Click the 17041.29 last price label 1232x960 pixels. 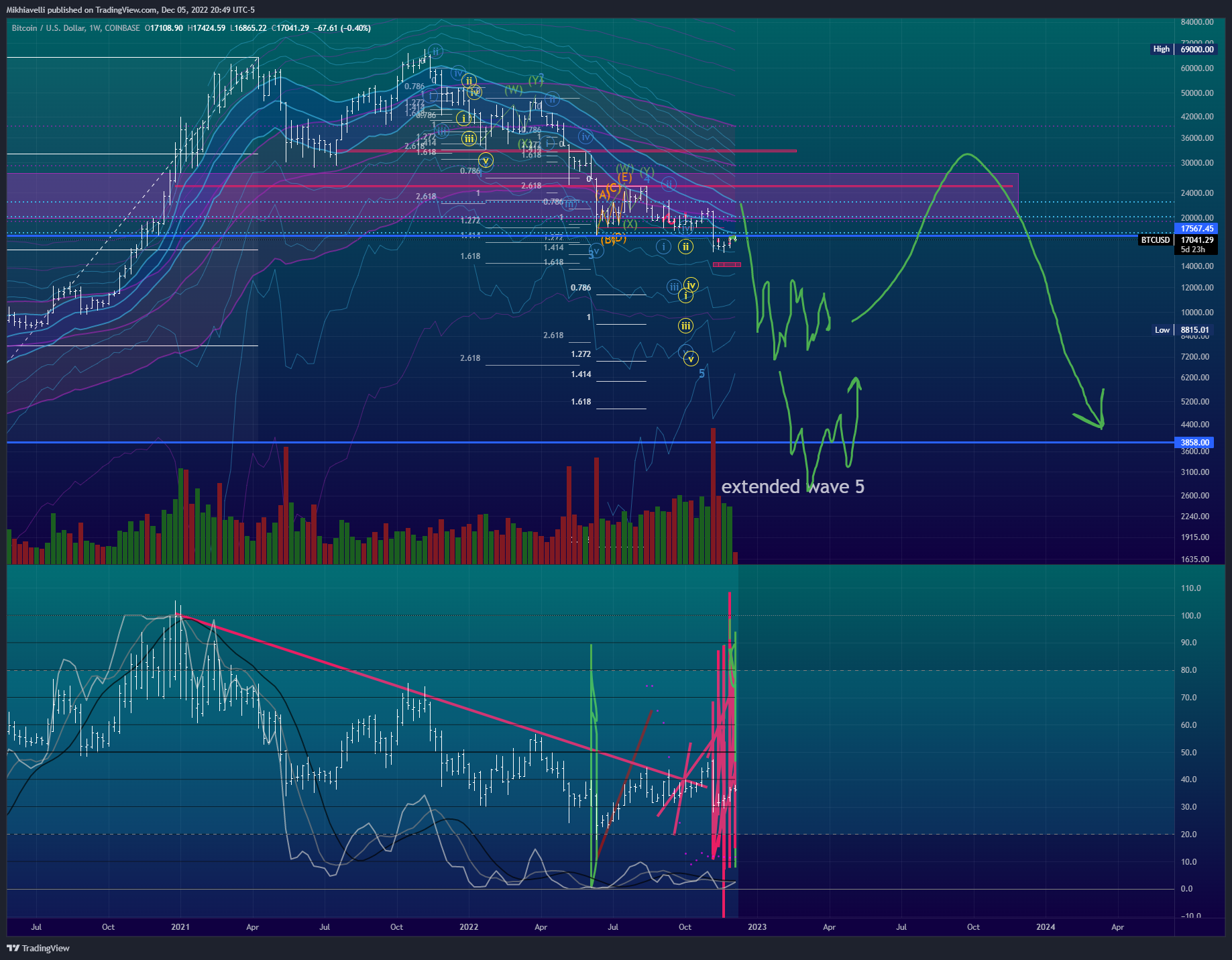tap(1196, 240)
